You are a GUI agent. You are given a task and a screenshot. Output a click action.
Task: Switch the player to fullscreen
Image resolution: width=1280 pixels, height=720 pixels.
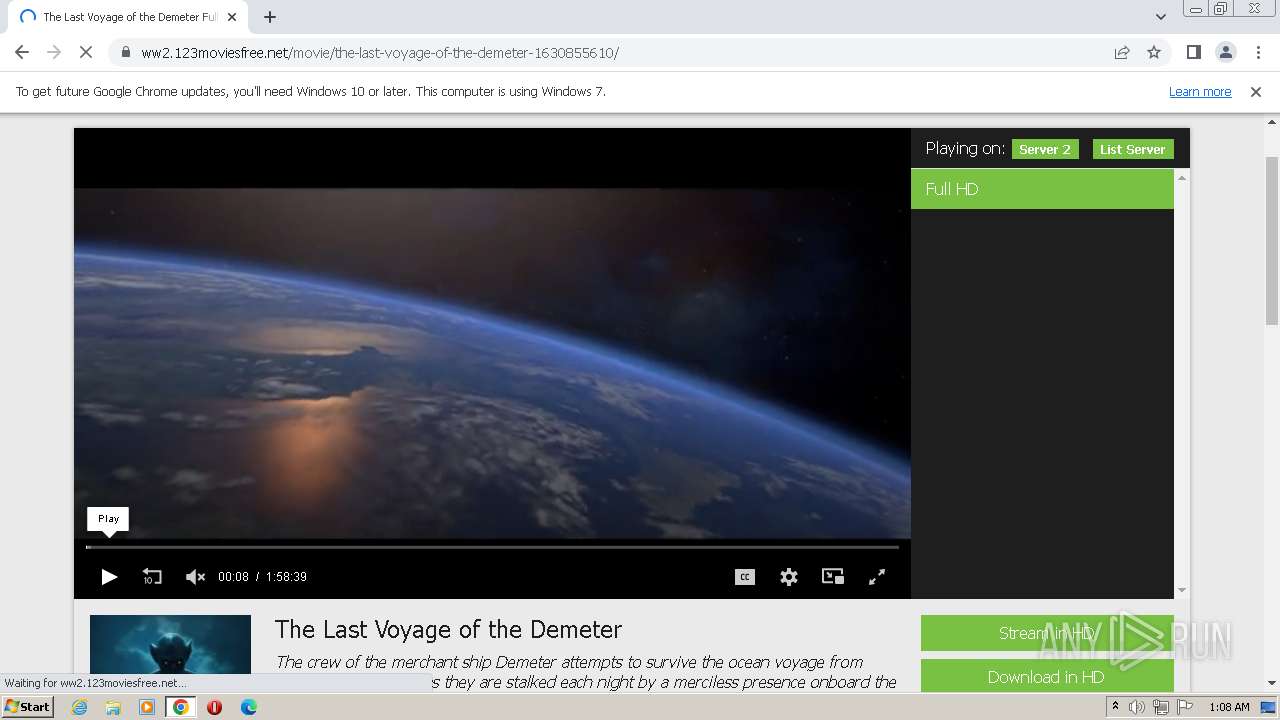tap(877, 577)
